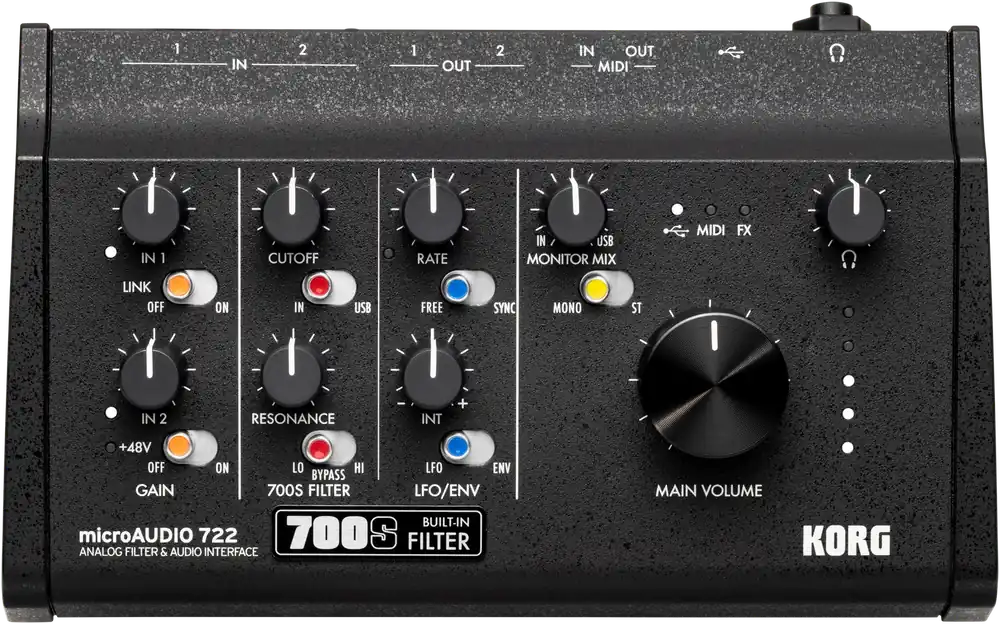Click the IN 1 gain knob
The image size is (1000, 624).
coord(151,212)
